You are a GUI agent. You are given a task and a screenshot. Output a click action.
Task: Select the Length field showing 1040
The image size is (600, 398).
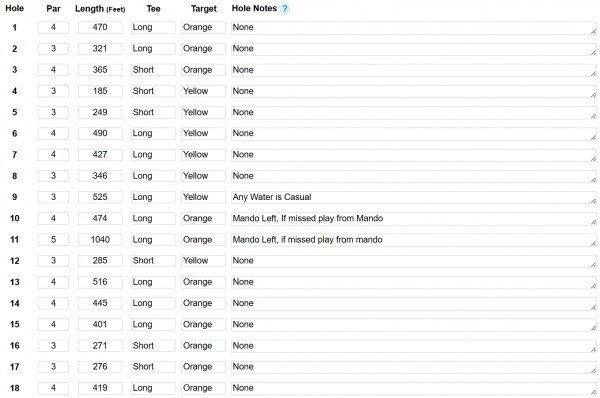pos(100,240)
